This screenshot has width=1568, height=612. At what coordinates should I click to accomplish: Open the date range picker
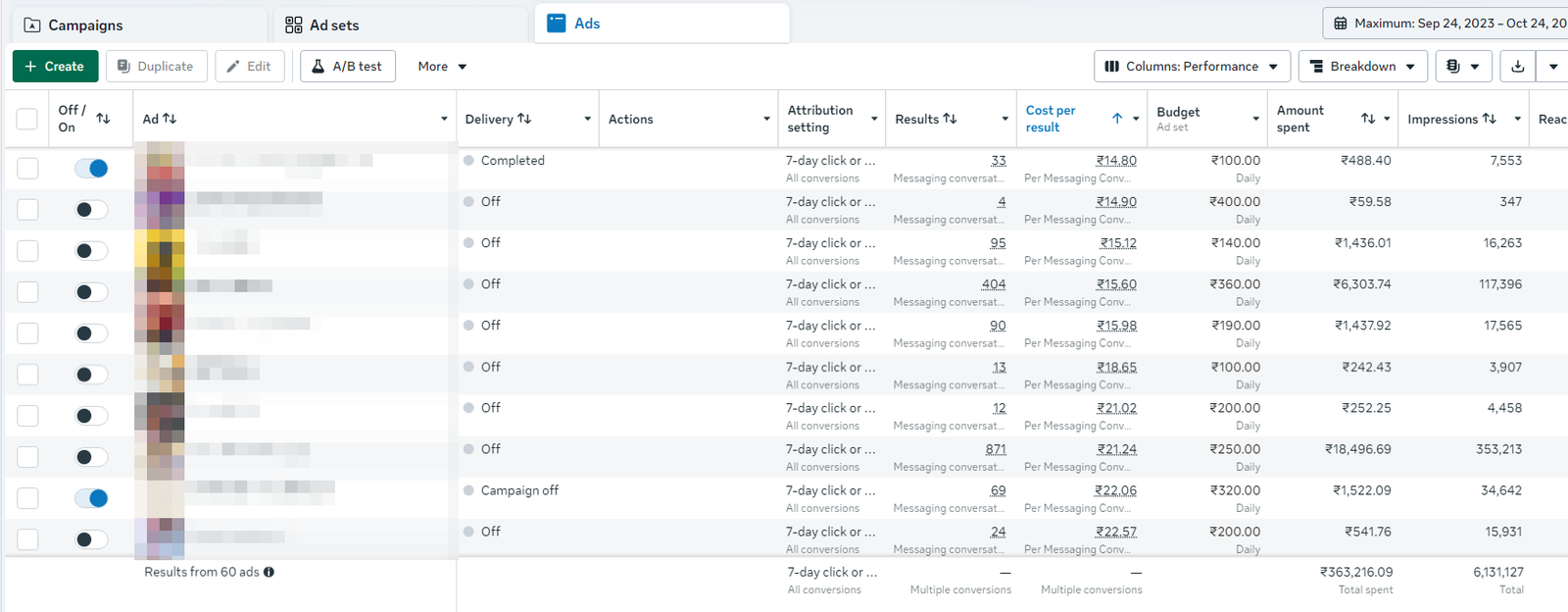click(x=1445, y=24)
